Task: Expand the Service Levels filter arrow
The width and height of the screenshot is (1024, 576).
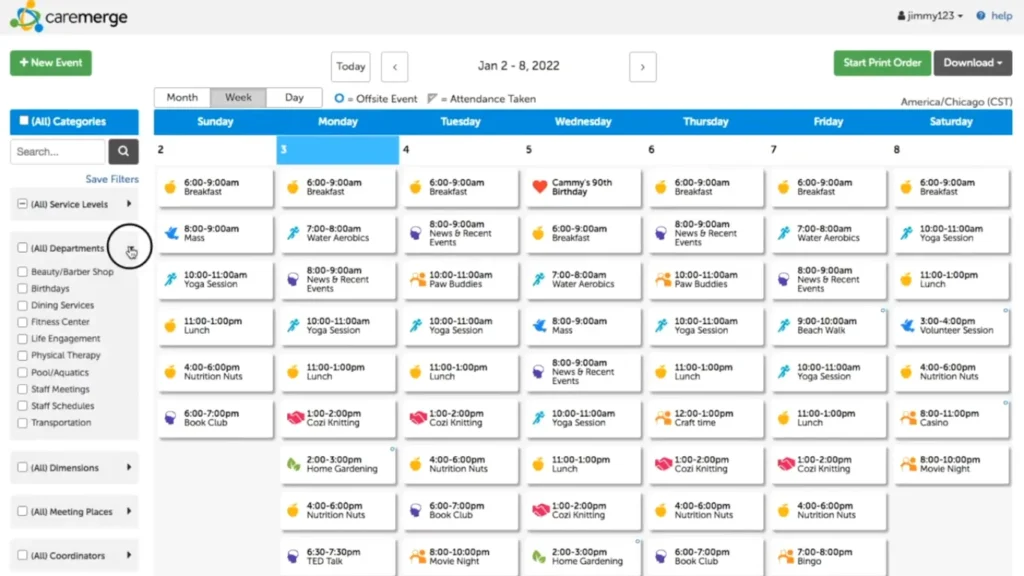Action: tap(129, 204)
